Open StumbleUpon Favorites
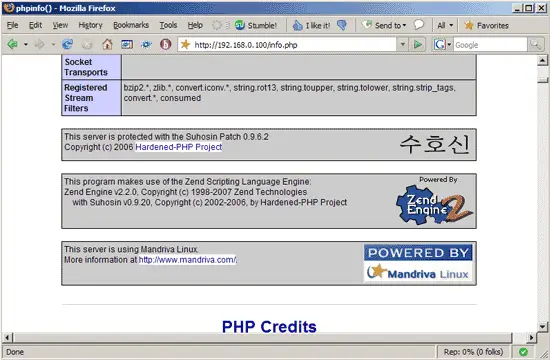This screenshot has width=550, height=360. (x=486, y=25)
